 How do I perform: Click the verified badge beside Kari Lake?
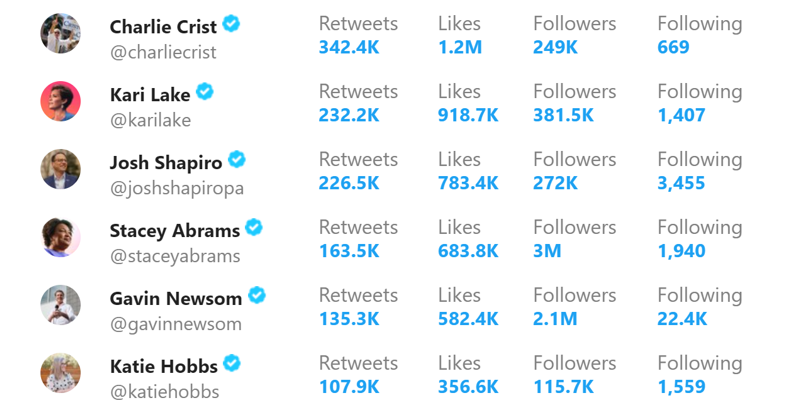tap(204, 92)
